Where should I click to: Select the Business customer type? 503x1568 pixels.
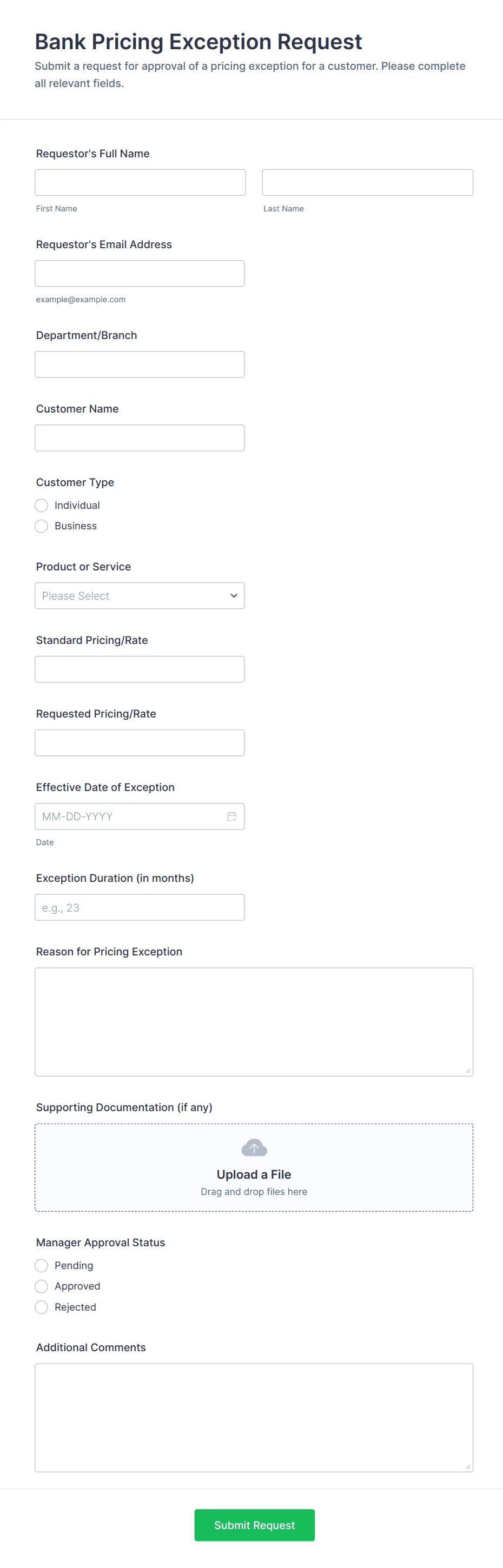point(42,526)
